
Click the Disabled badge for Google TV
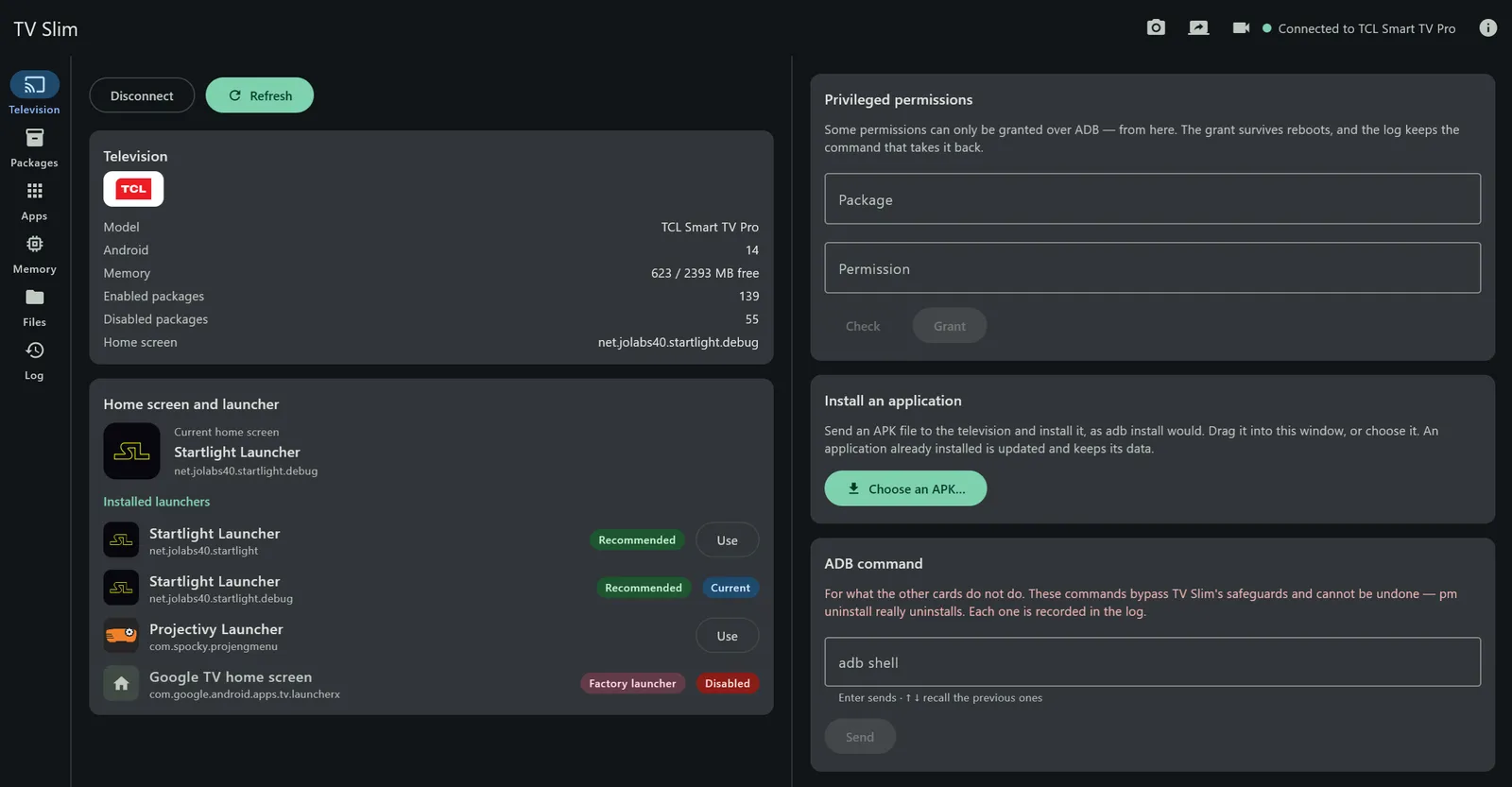click(x=728, y=683)
